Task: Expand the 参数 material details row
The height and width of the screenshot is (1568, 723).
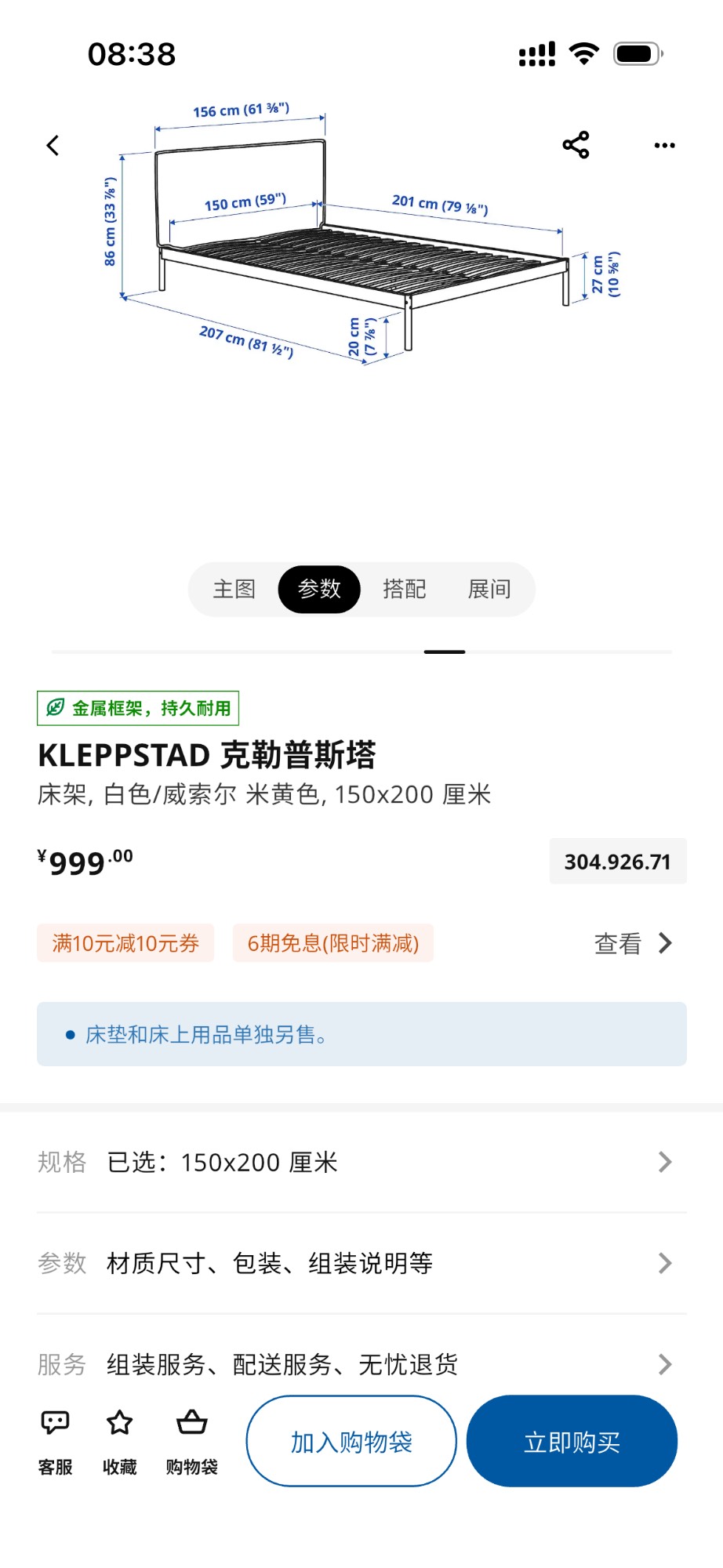Action: click(361, 1263)
